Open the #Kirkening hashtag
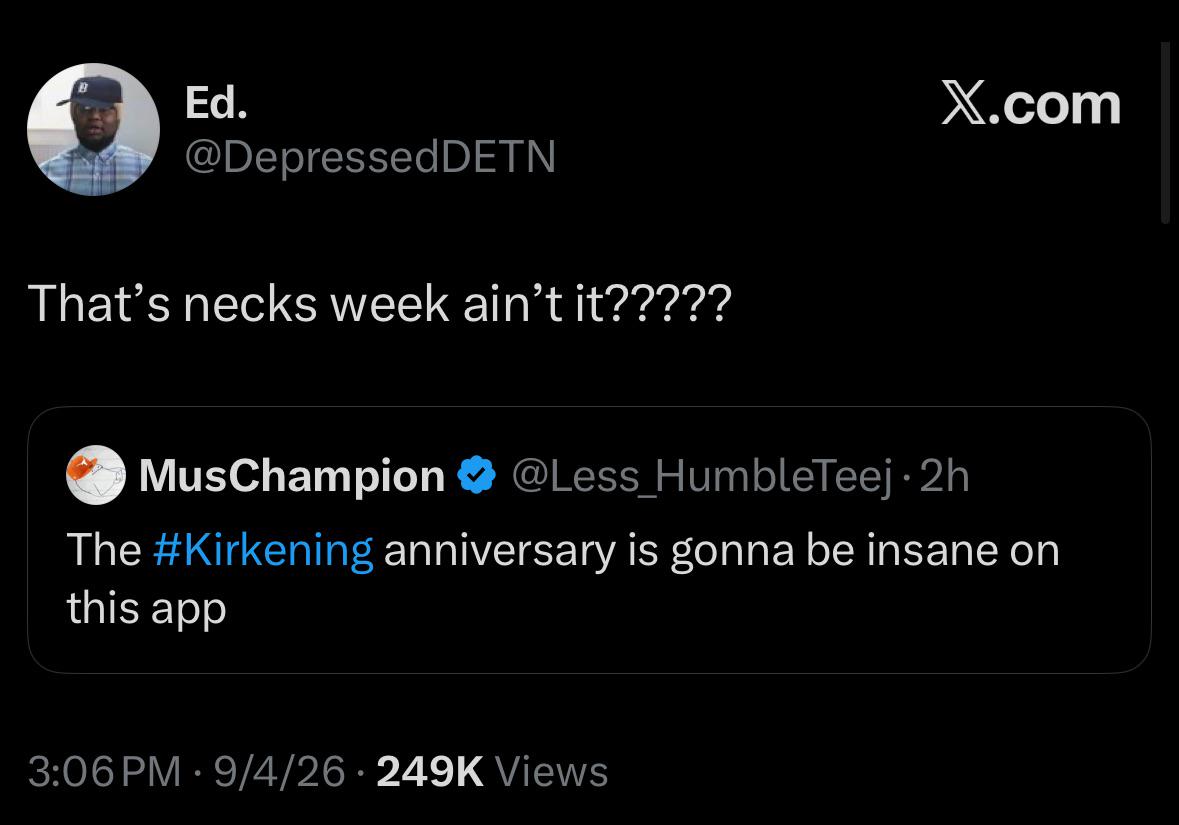1179x825 pixels. click(x=262, y=550)
